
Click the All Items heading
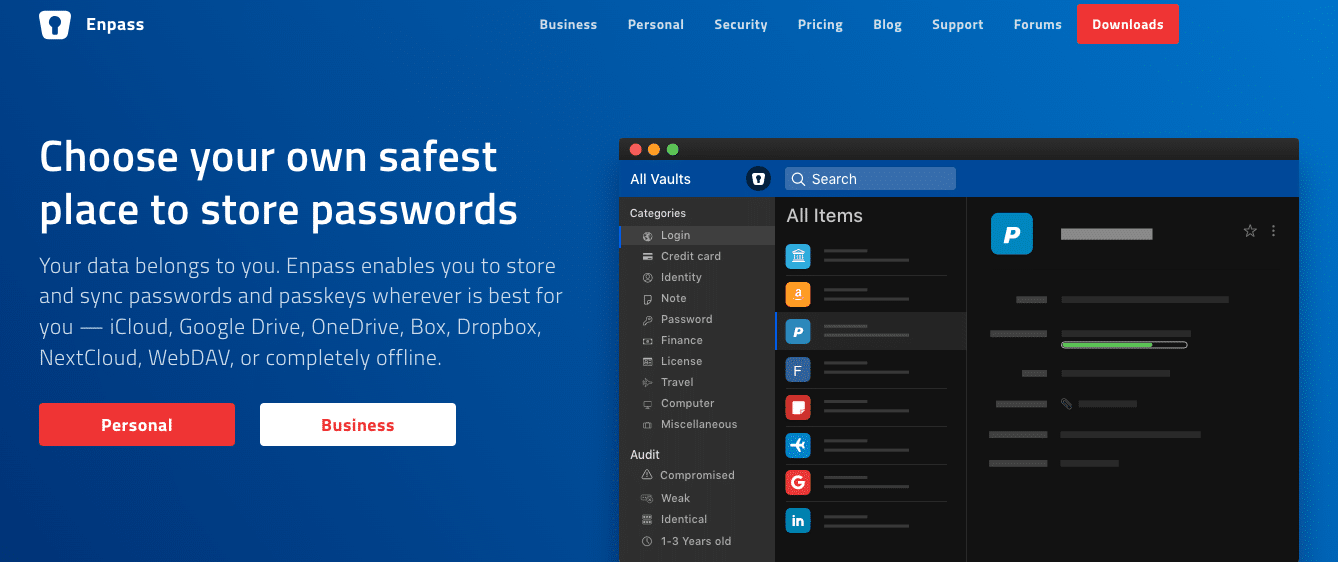point(824,215)
